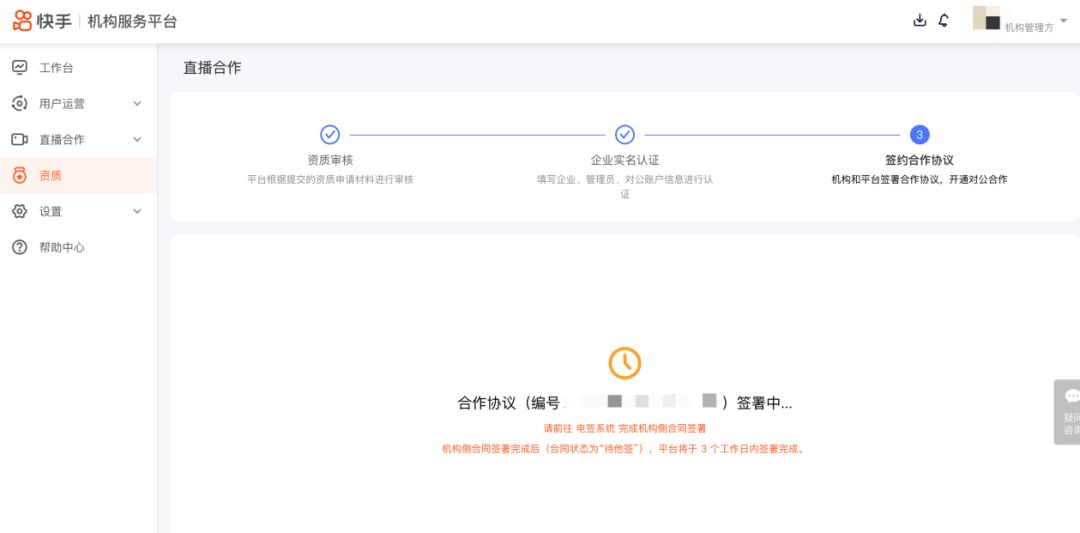Screen dimensions: 1080x533
Task: Click the user avatar thumbnail
Action: tap(986, 18)
